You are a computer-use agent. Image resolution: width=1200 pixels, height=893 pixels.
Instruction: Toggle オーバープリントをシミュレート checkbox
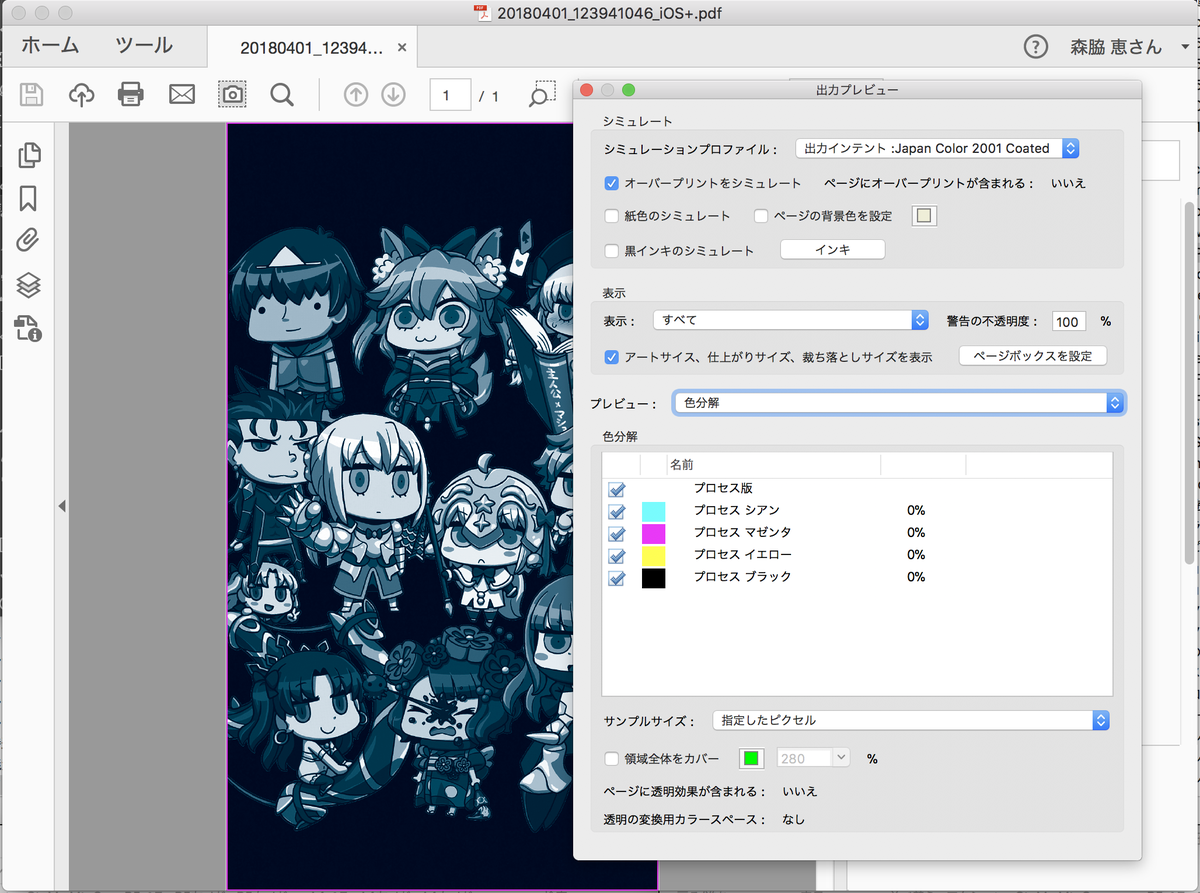pyautogui.click(x=612, y=183)
